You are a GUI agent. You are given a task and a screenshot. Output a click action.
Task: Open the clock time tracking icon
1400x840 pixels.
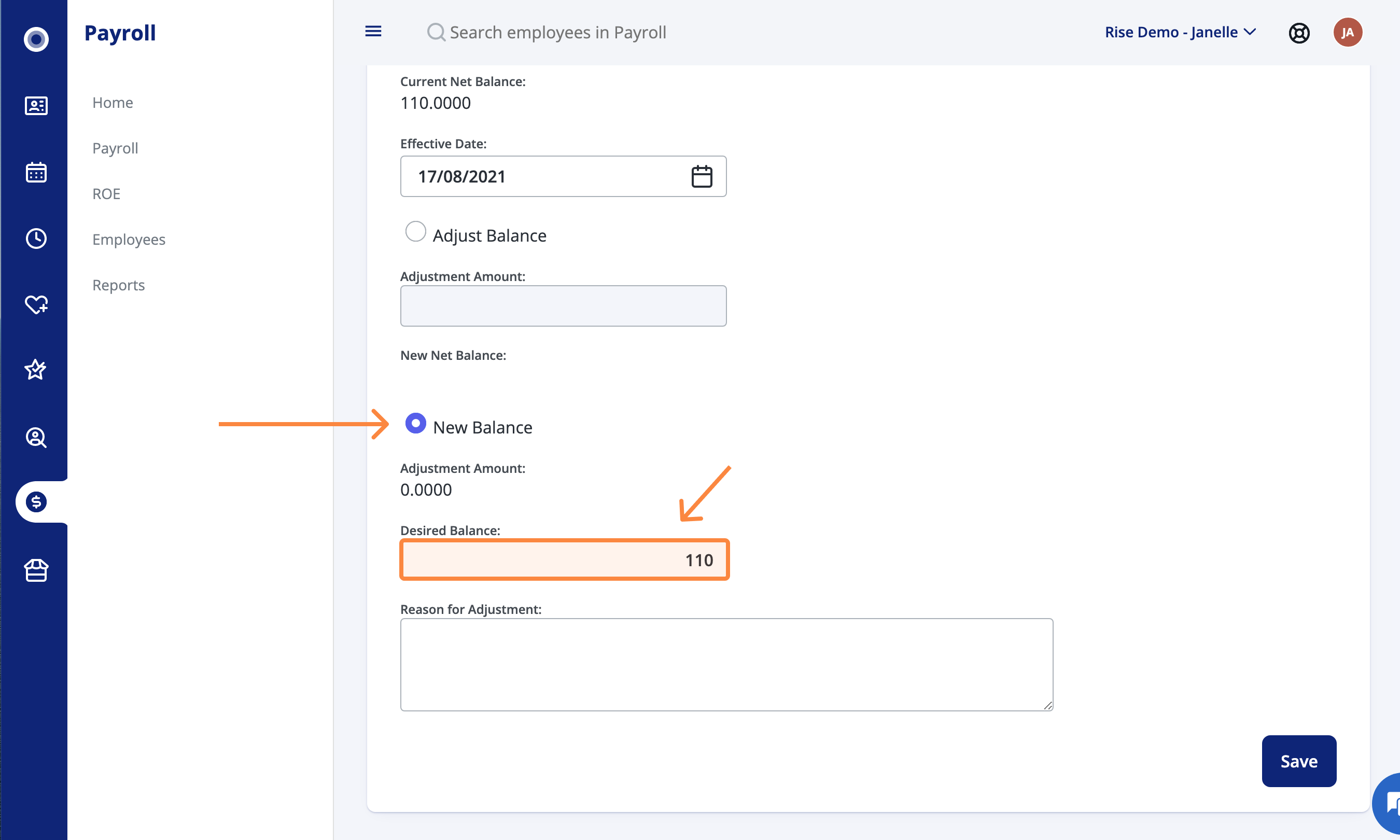[x=36, y=239]
